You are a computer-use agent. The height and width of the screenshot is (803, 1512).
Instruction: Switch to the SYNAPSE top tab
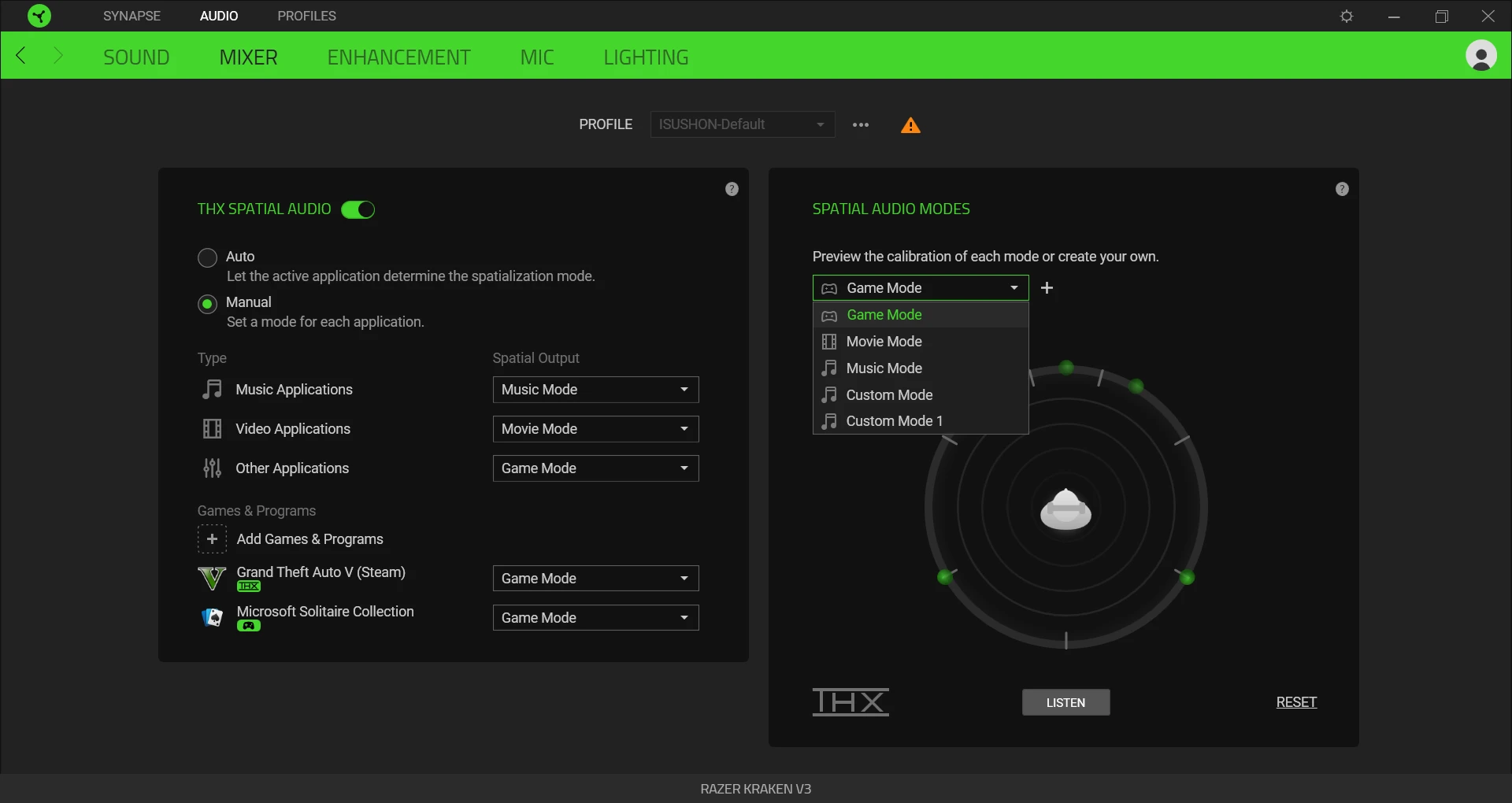(132, 16)
